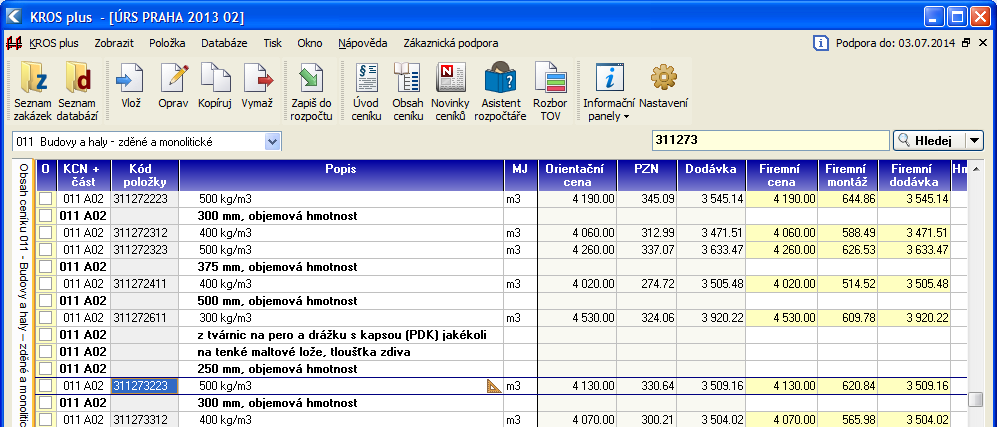Tick checkbox for row 311272223
The width and height of the screenshot is (997, 427).
45,199
